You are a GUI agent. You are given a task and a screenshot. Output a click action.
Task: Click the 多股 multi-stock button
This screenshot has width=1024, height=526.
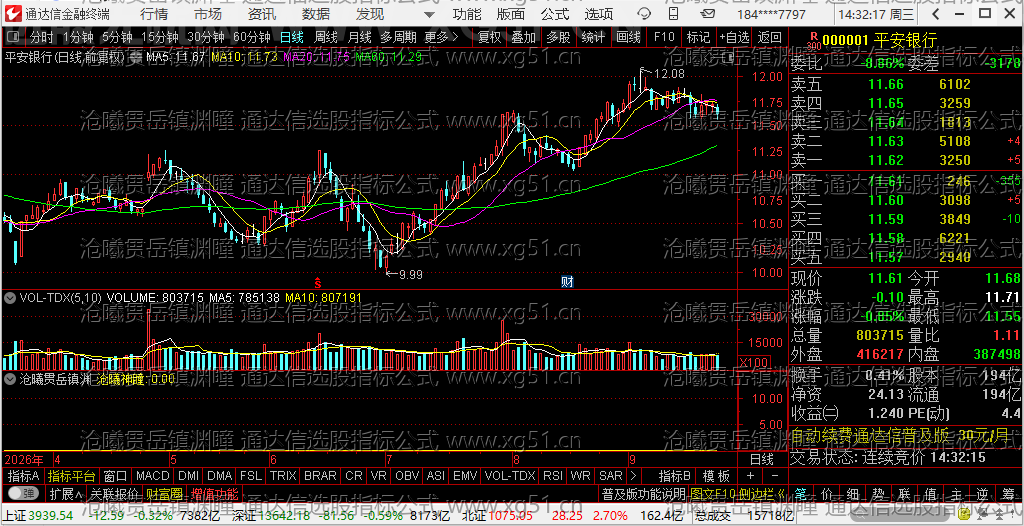[x=558, y=38]
